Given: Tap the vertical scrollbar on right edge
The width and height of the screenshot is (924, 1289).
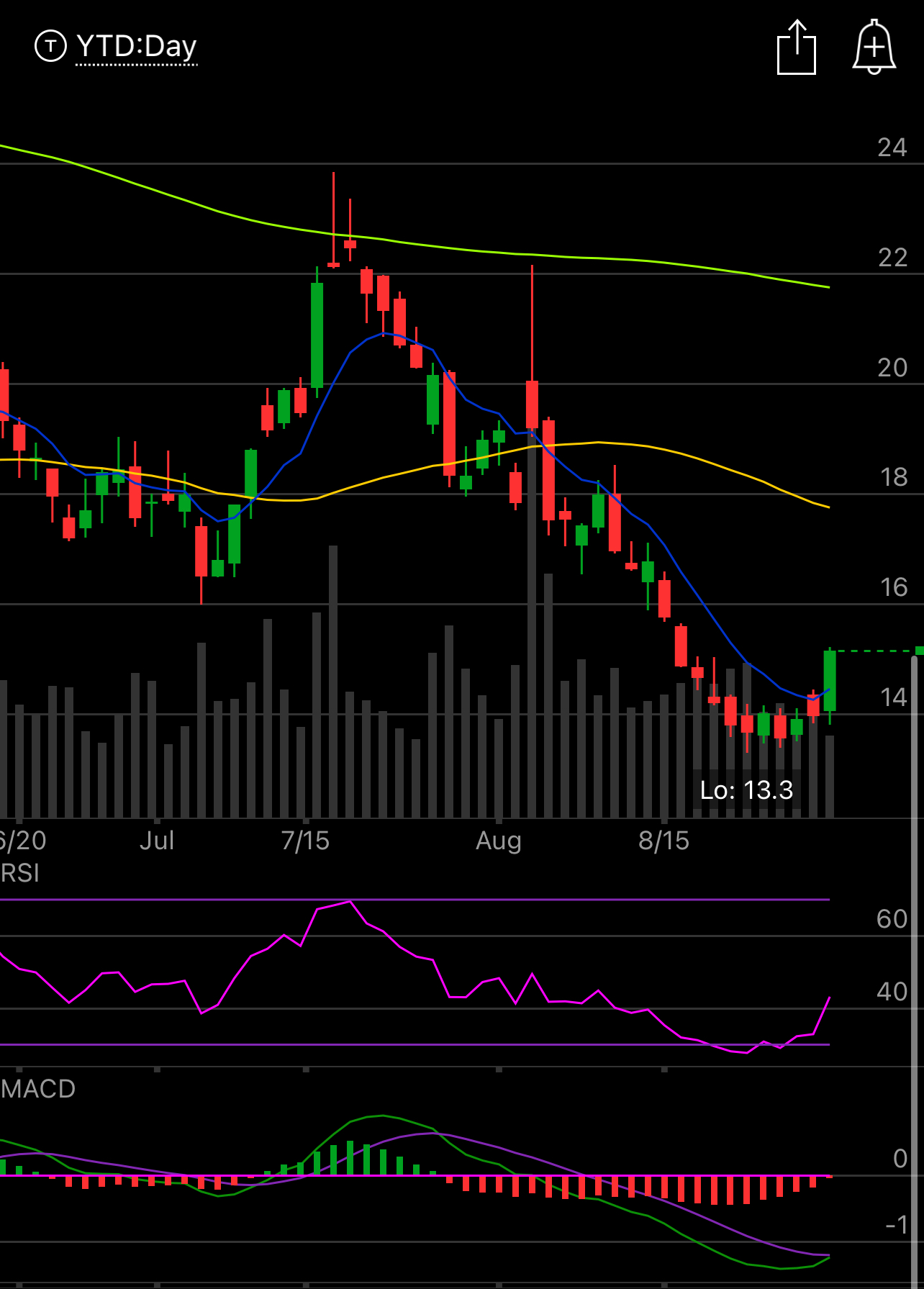Looking at the screenshot, I should pyautogui.click(x=915, y=972).
